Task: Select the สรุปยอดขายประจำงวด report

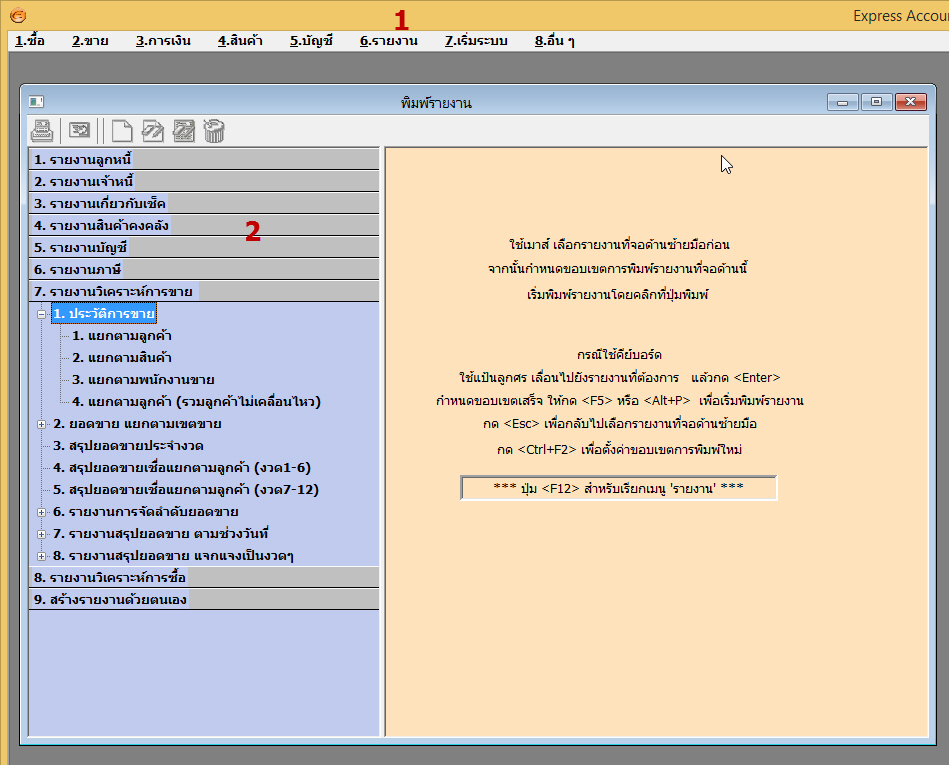Action: pos(127,446)
